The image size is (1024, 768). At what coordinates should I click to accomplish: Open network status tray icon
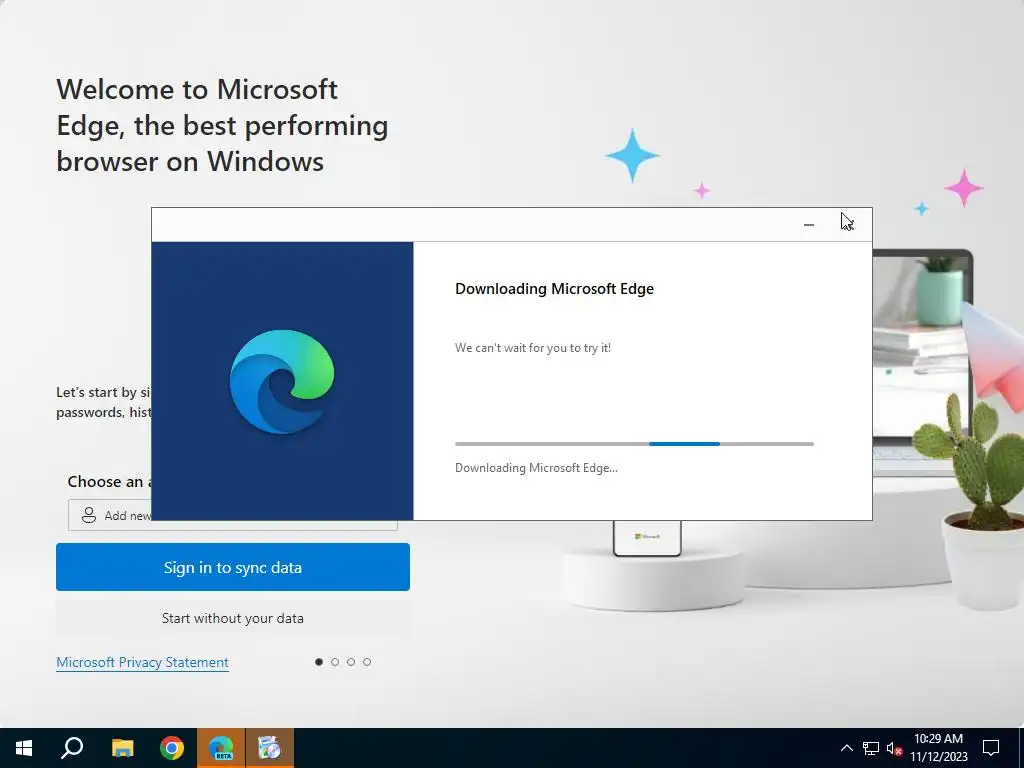(871, 748)
